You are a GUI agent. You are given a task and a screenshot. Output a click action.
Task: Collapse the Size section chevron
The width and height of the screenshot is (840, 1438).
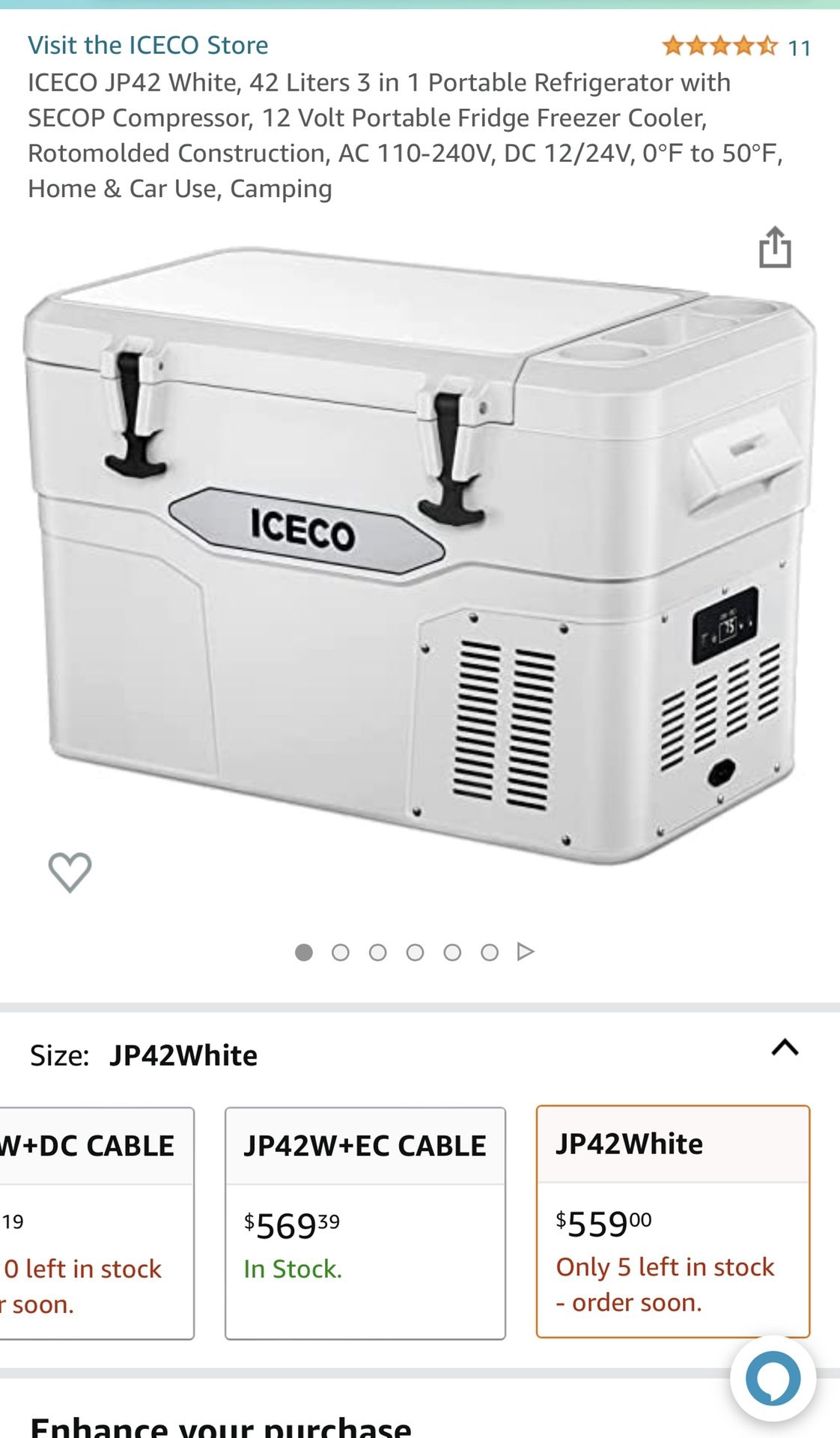click(x=785, y=1047)
